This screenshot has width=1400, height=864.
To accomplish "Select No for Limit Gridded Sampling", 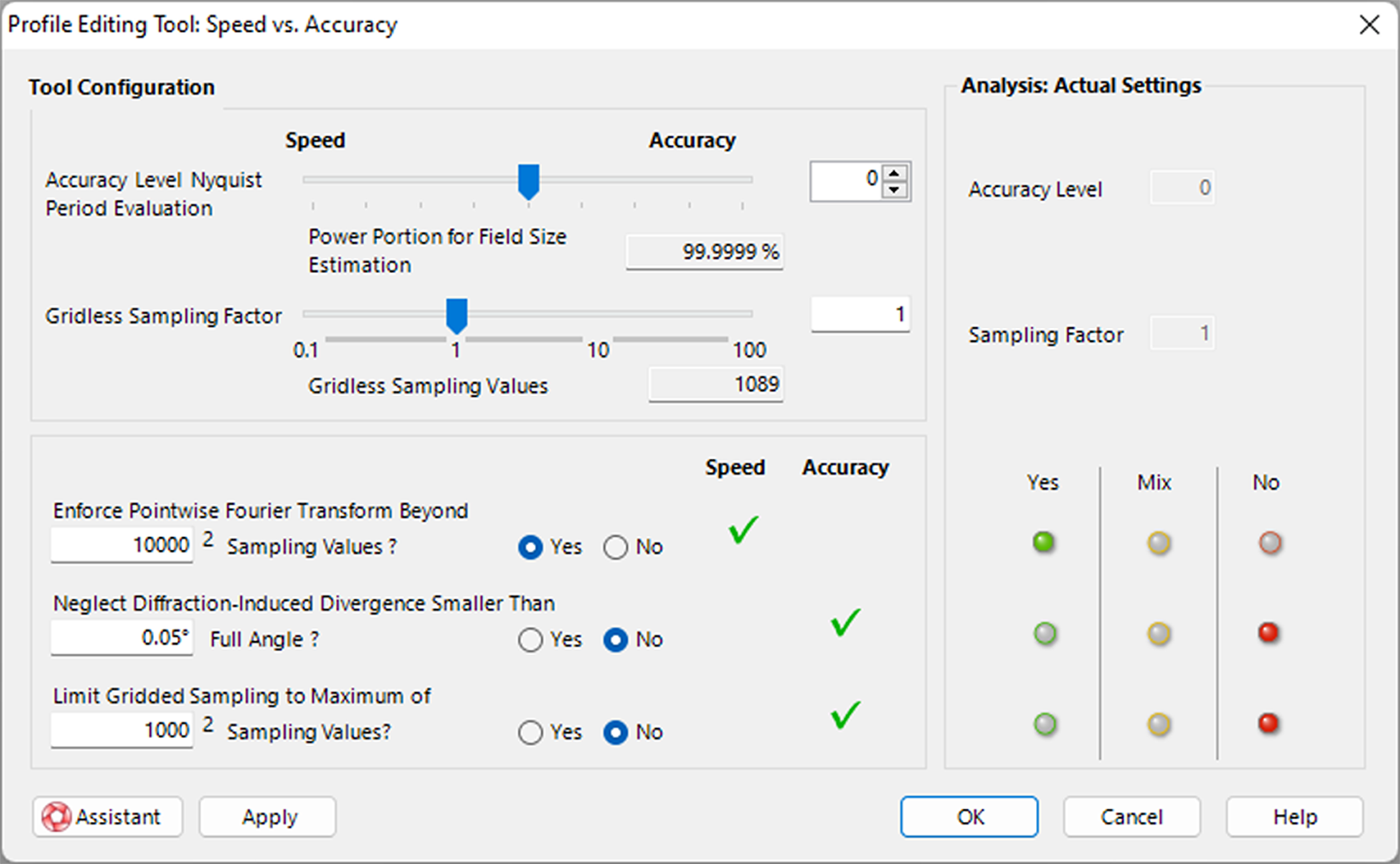I will pyautogui.click(x=618, y=732).
